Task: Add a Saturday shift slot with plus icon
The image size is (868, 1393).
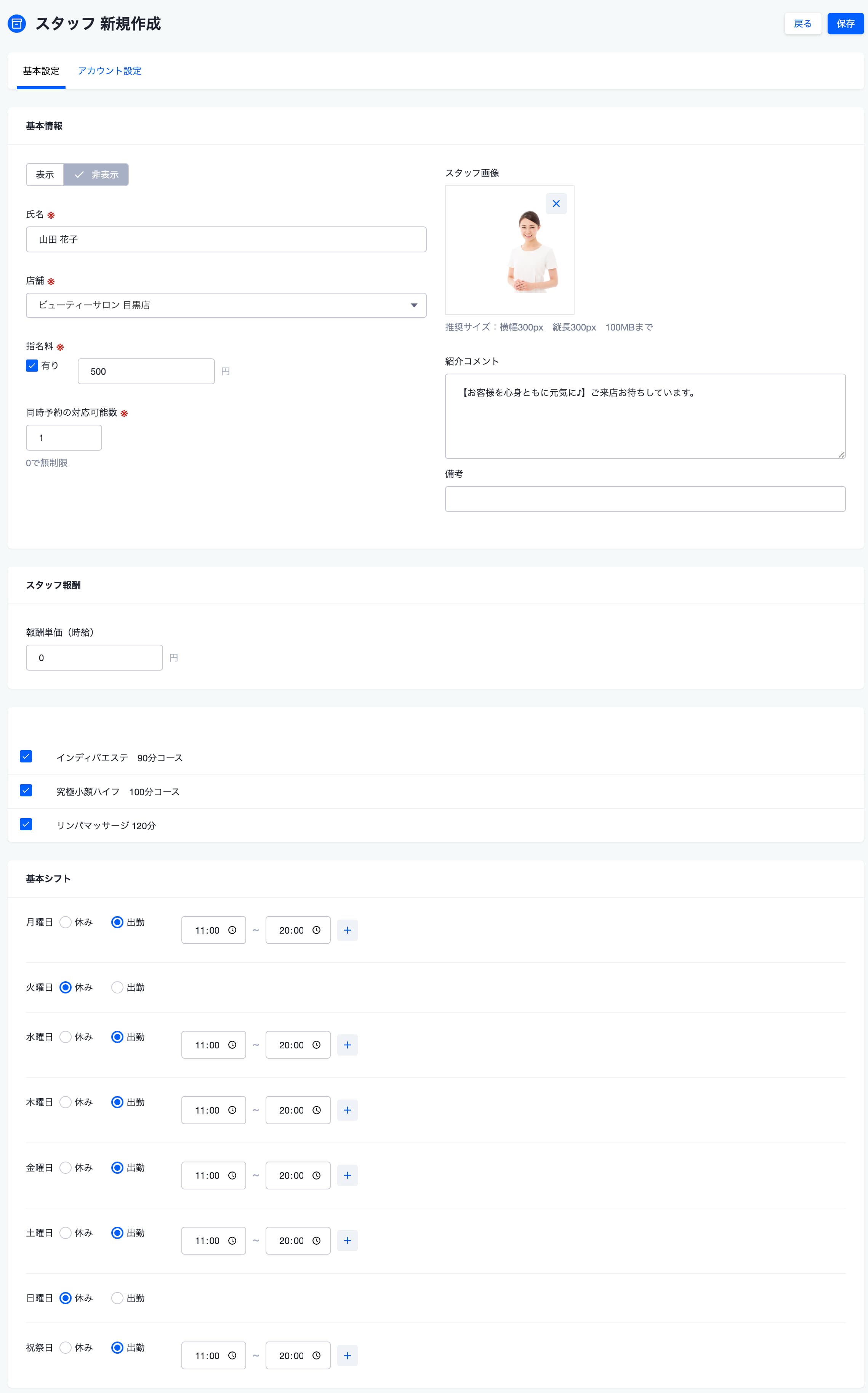Action: click(348, 1240)
